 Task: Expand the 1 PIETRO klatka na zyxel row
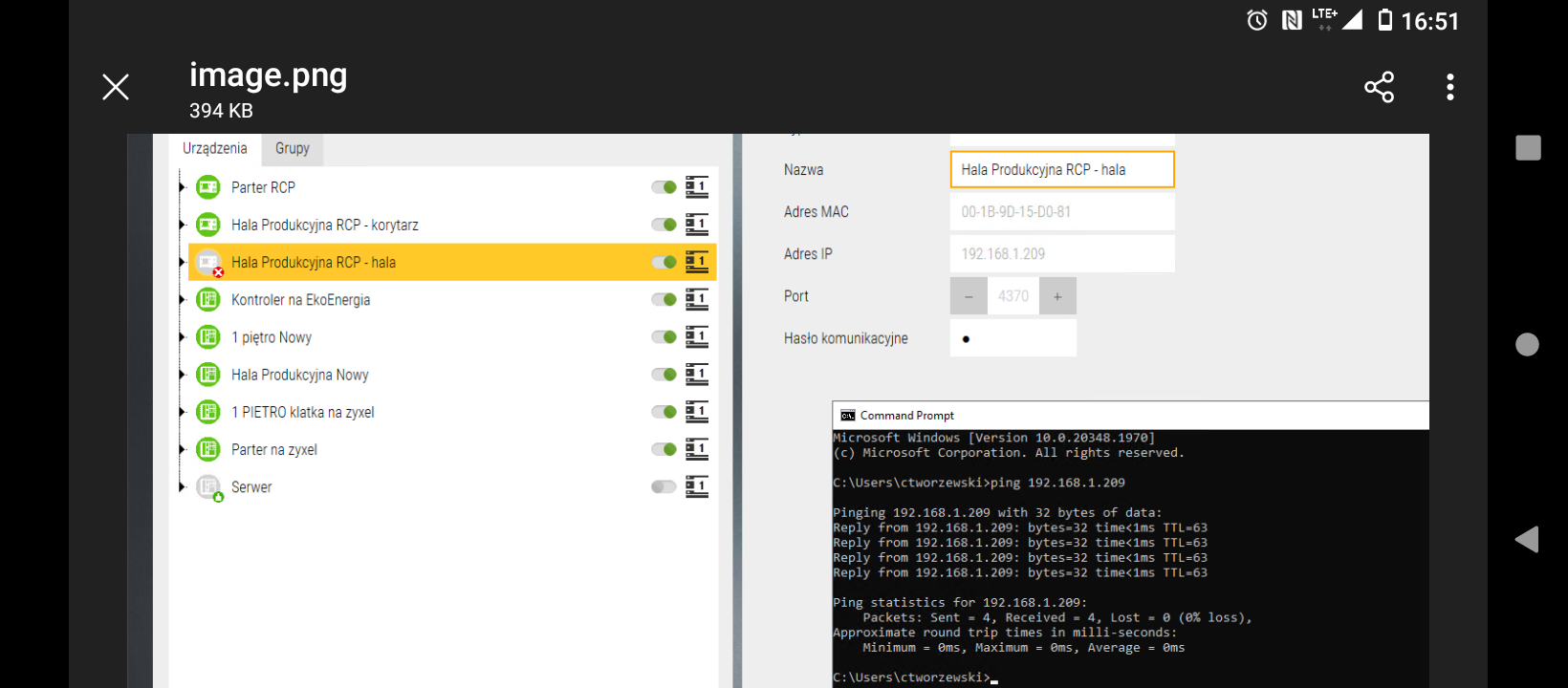pyautogui.click(x=181, y=412)
